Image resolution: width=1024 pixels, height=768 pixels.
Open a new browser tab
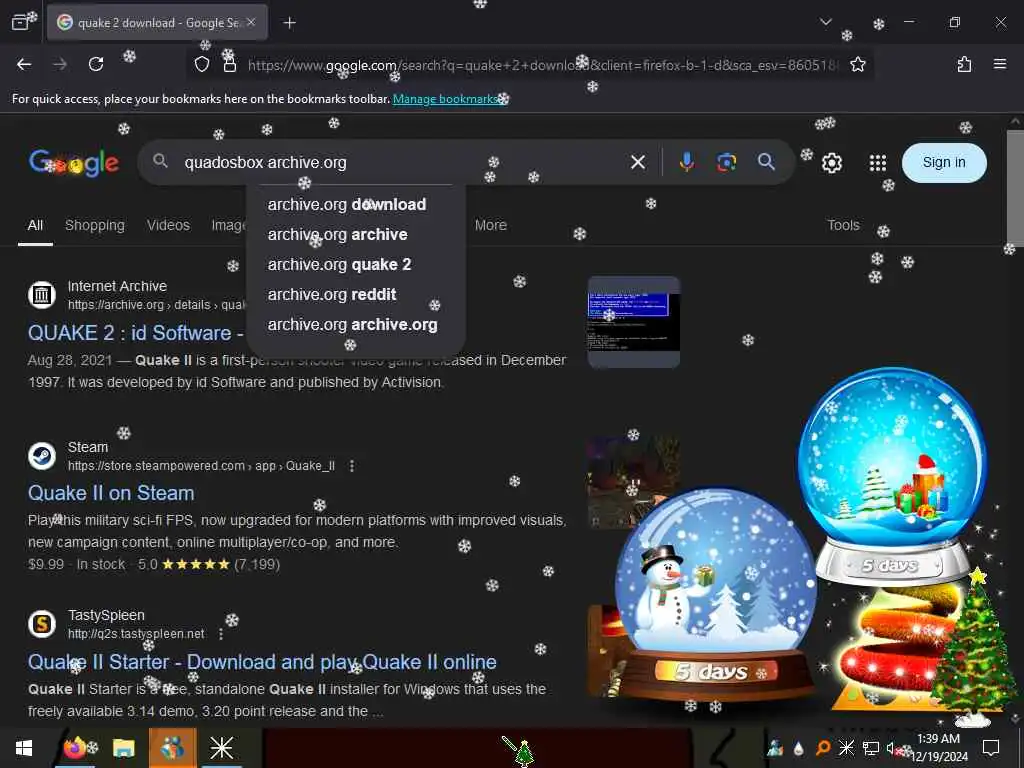coord(289,23)
